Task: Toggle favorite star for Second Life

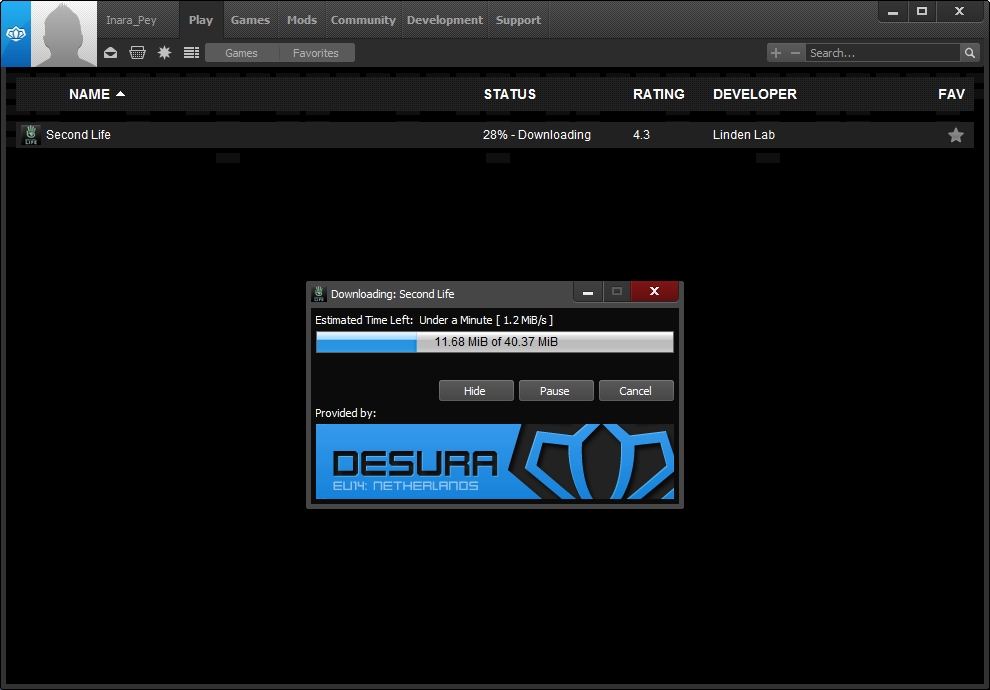Action: (x=956, y=135)
